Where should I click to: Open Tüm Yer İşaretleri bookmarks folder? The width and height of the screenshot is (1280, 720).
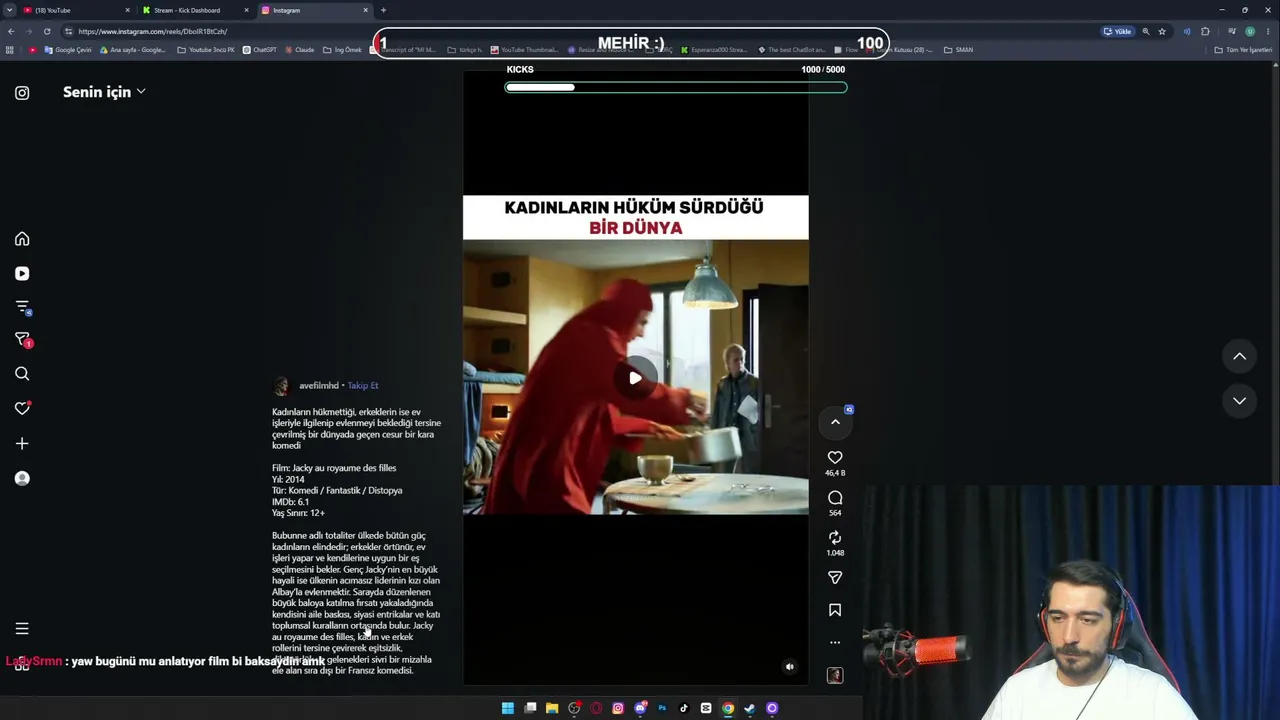[1243, 50]
